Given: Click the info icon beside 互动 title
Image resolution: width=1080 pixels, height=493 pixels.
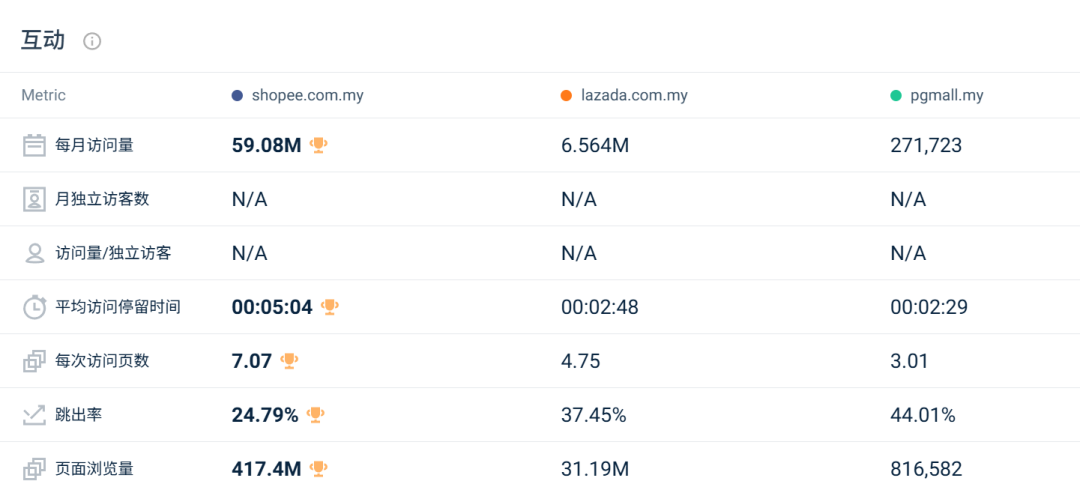Looking at the screenshot, I should point(92,41).
